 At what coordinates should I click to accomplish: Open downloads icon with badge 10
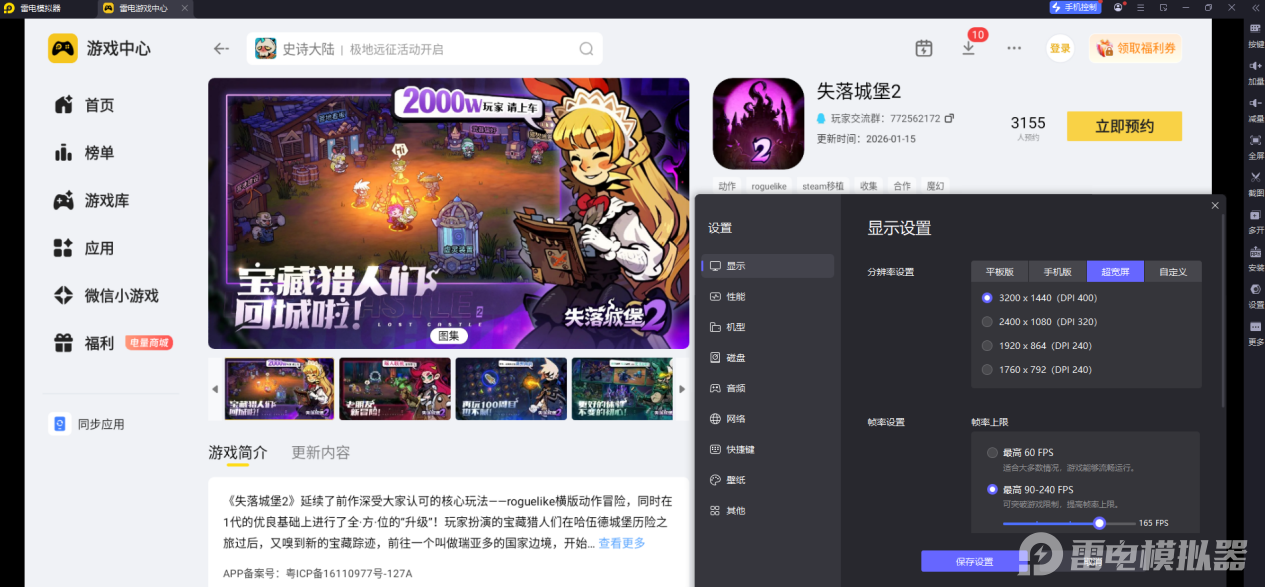coord(968,48)
